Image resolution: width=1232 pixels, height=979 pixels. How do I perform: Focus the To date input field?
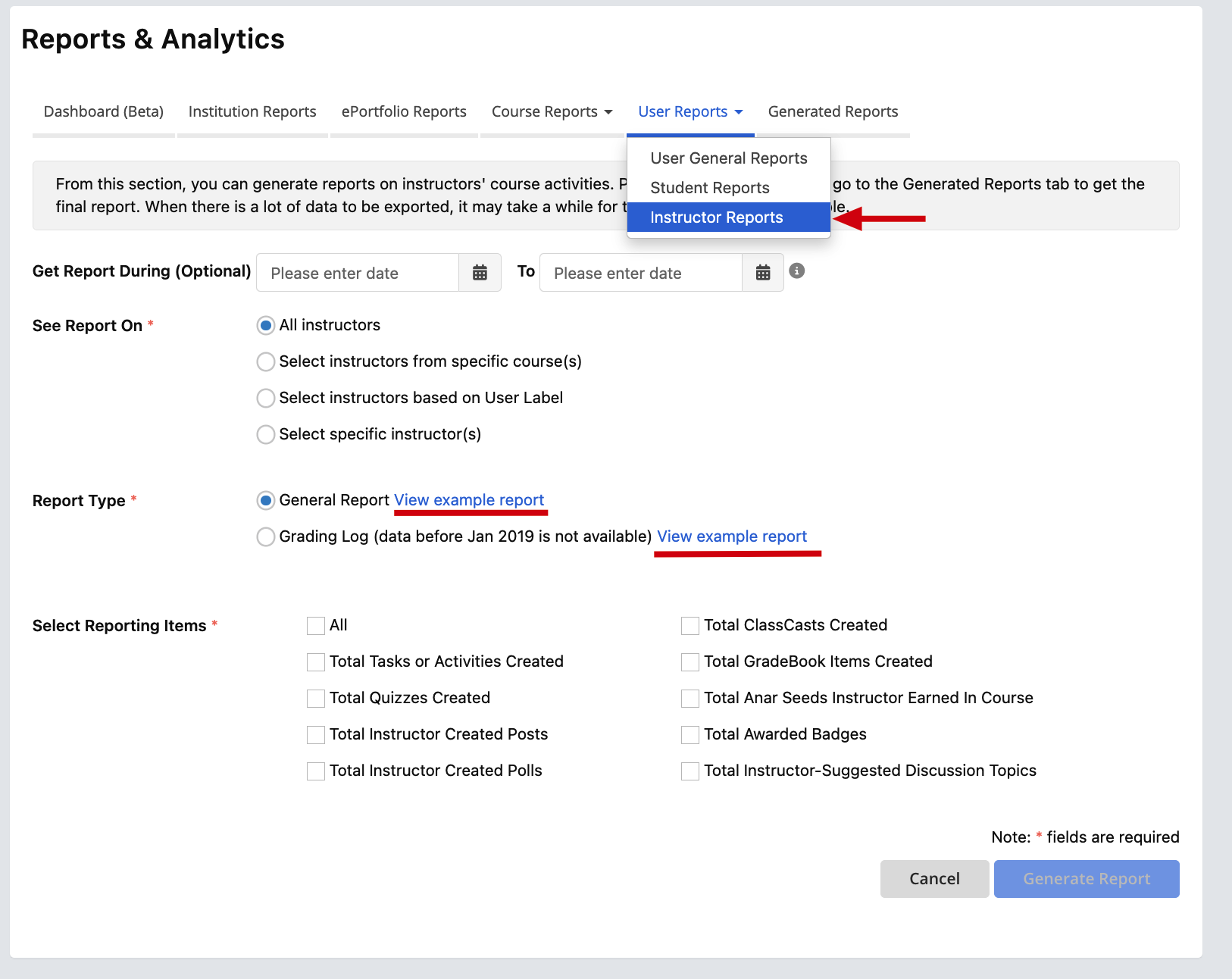click(641, 273)
